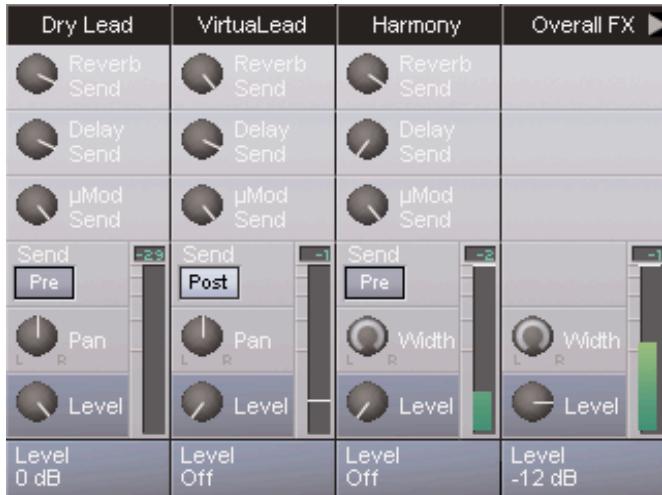Image resolution: width=662 pixels, height=495 pixels.
Task: Select the Dry Lead channel header
Action: coord(88,25)
